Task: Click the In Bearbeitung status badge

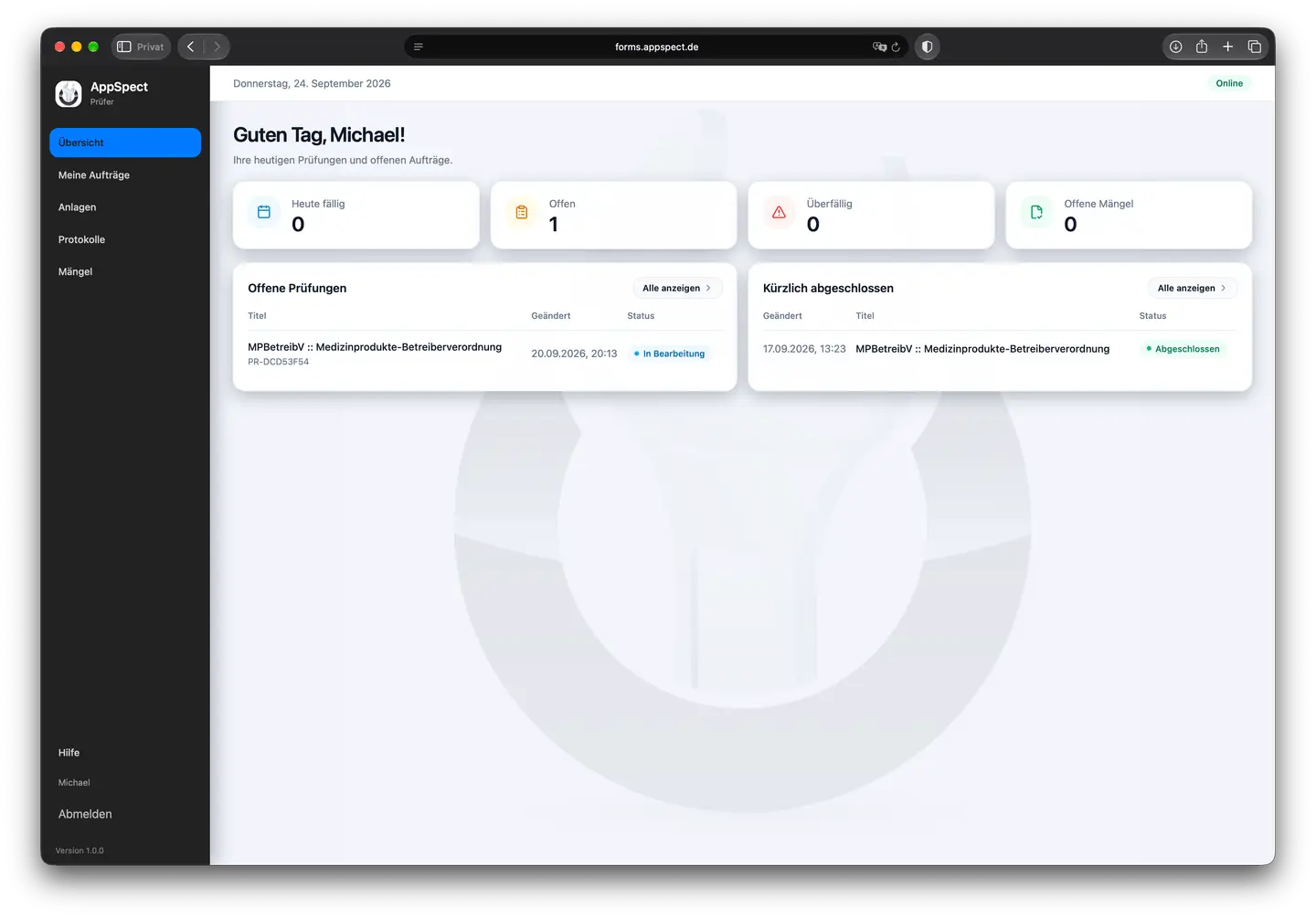Action: (x=670, y=354)
